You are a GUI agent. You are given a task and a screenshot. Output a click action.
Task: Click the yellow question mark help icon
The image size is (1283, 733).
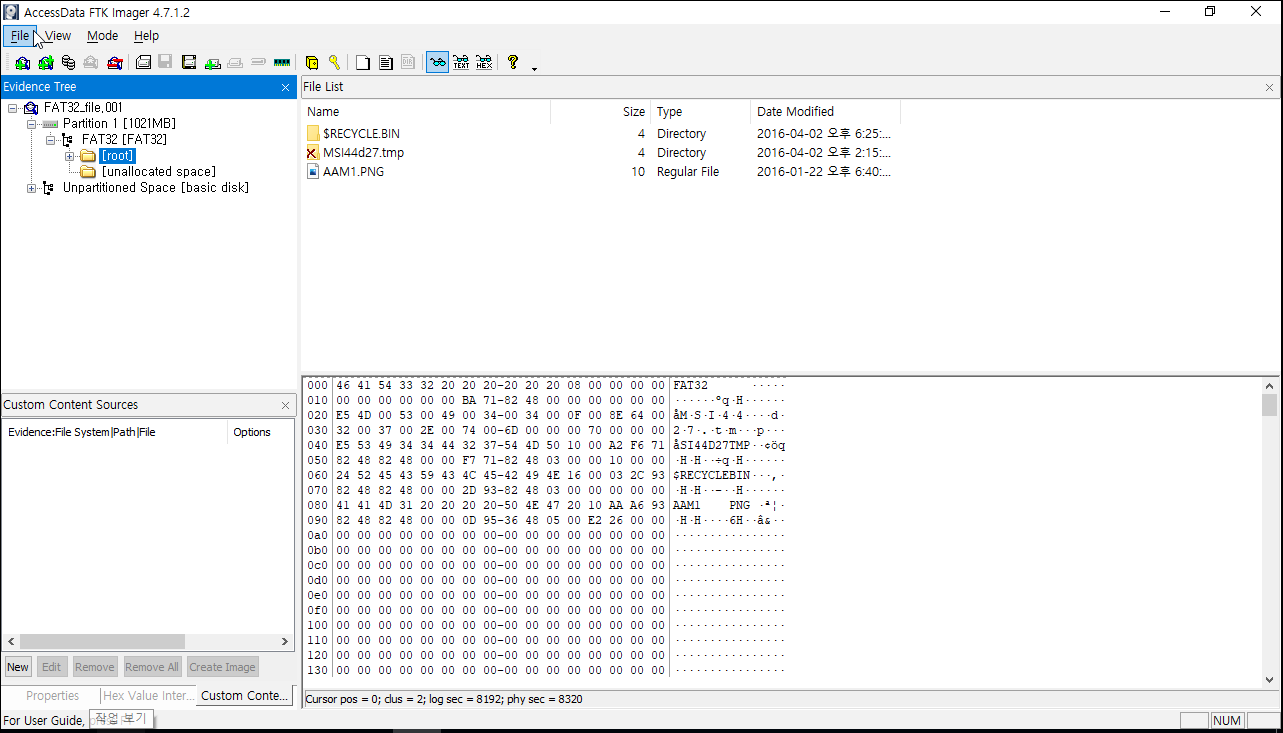click(513, 62)
